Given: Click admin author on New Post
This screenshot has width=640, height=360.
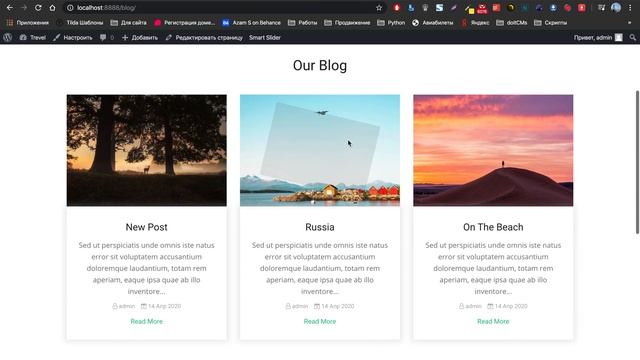Looking at the screenshot, I should tap(124, 306).
